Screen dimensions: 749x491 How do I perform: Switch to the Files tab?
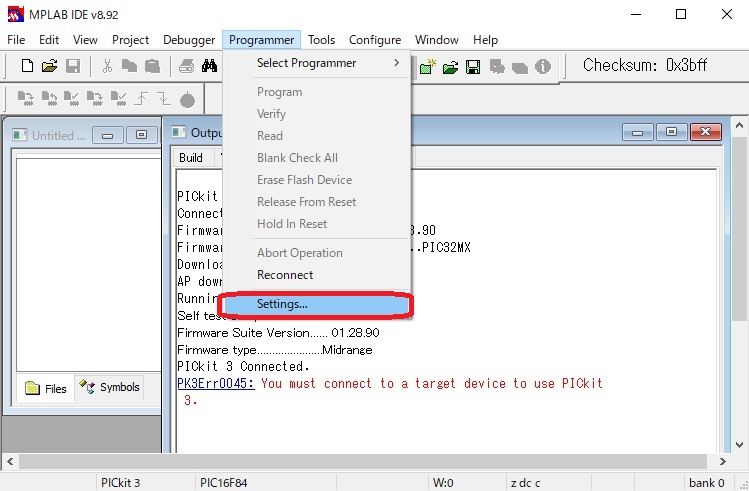46,388
